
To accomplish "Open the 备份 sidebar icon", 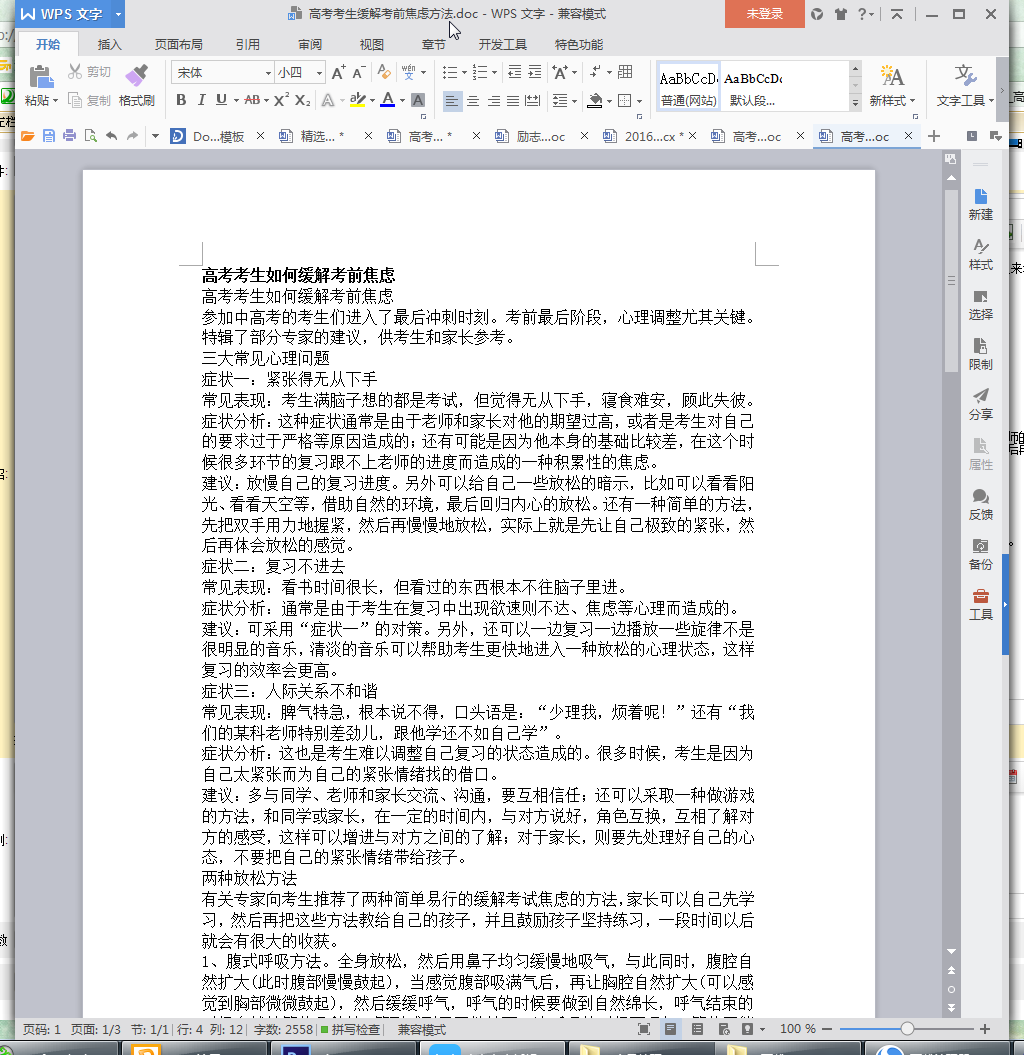I will point(980,554).
